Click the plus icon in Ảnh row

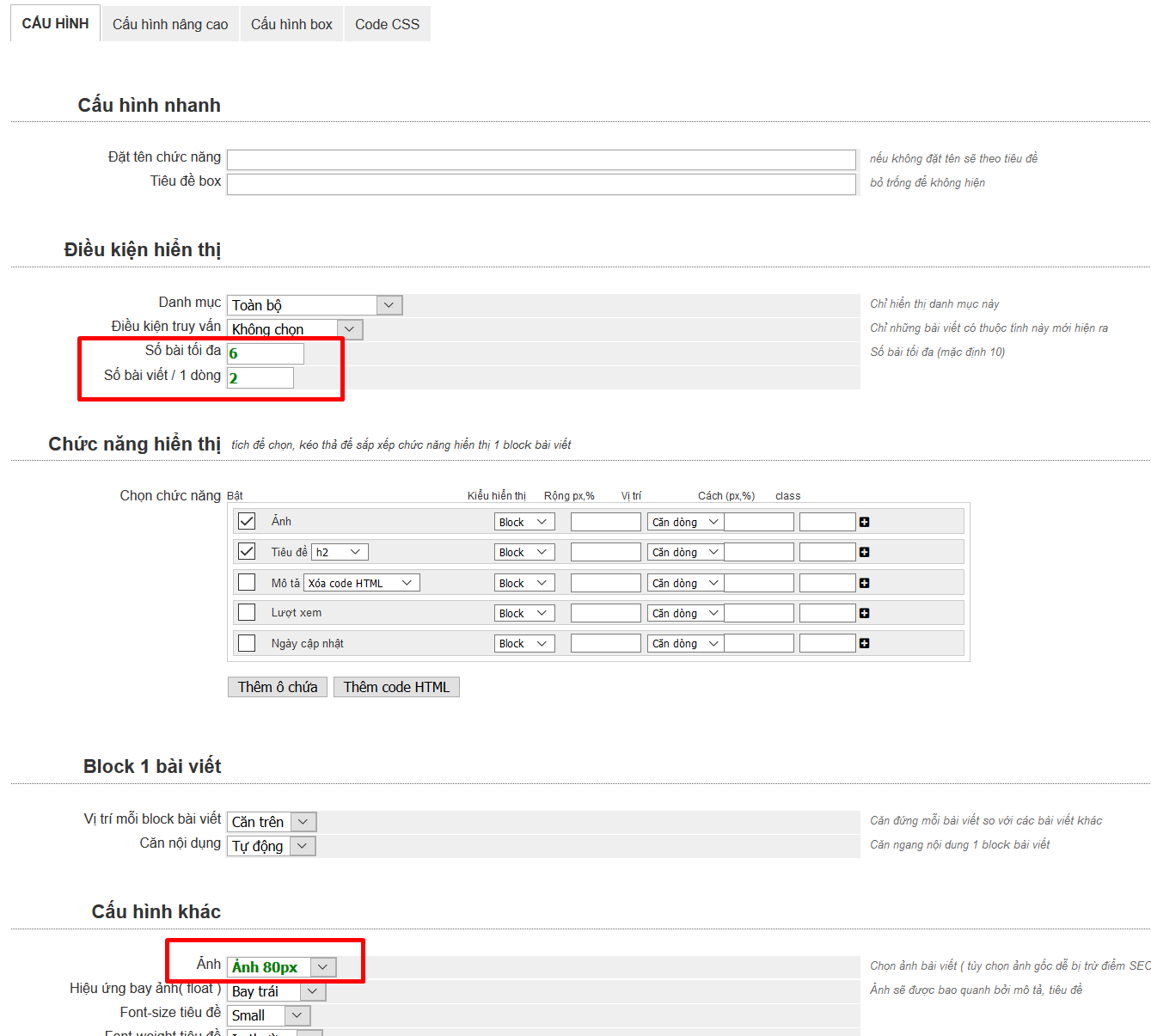(x=864, y=522)
